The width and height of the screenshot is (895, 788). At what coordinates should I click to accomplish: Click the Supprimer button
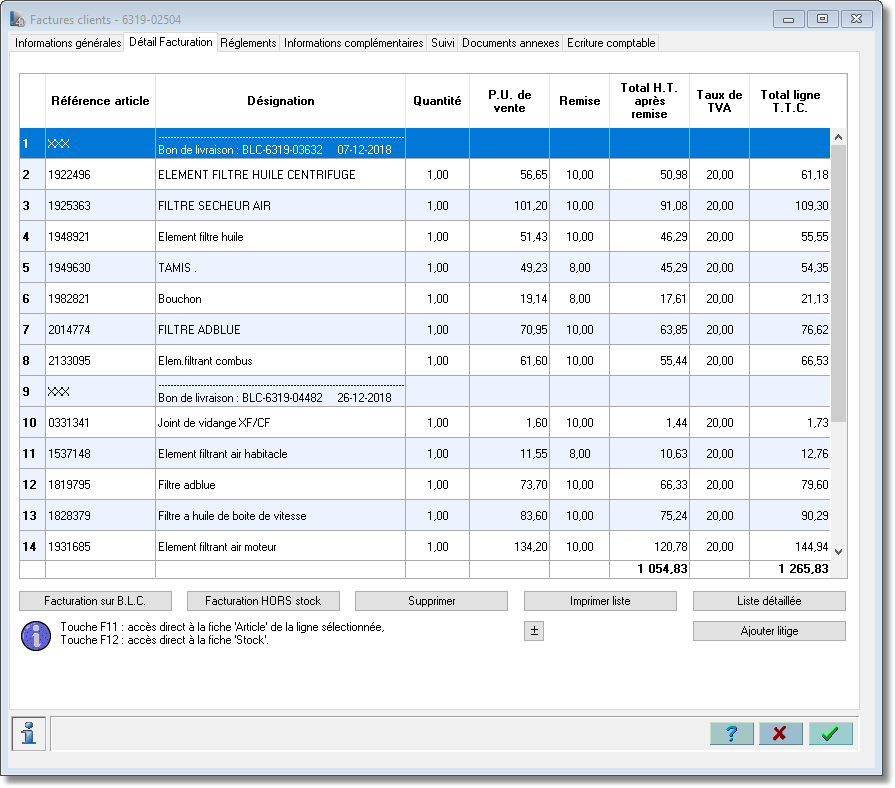pyautogui.click(x=432, y=601)
